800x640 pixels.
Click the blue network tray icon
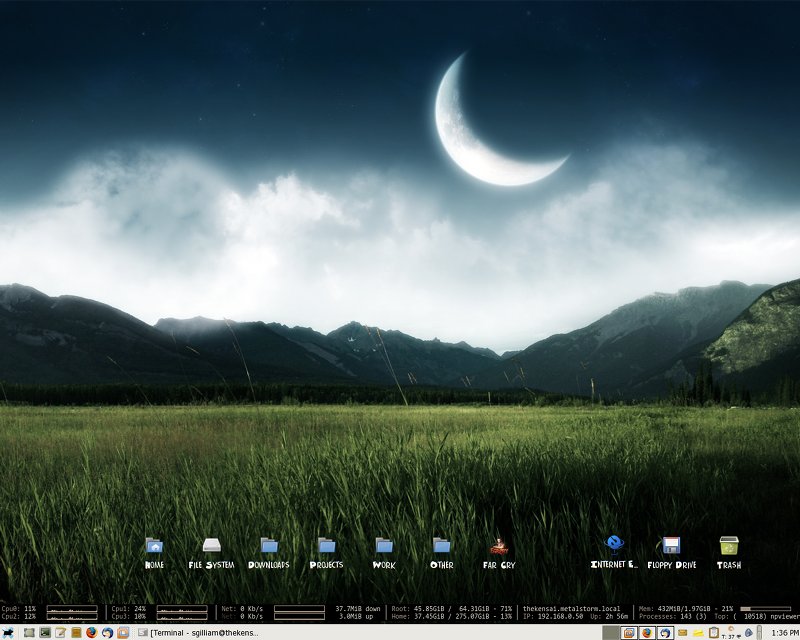[748, 633]
